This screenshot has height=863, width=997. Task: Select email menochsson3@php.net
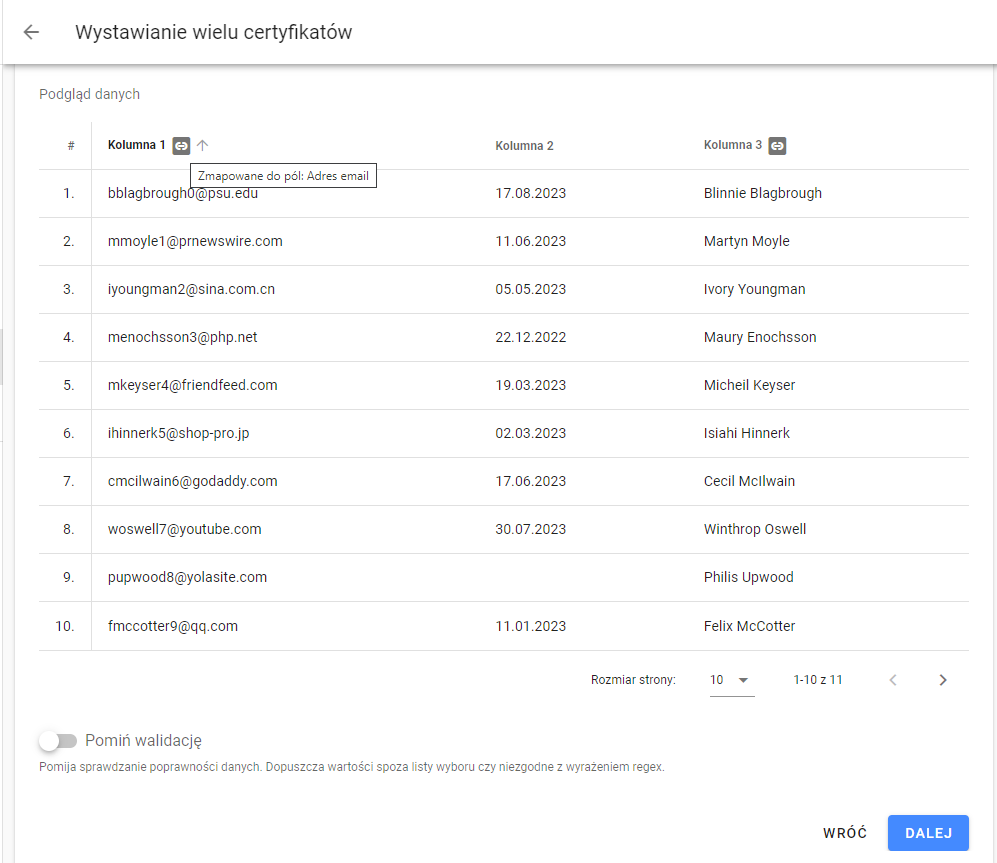[182, 337]
